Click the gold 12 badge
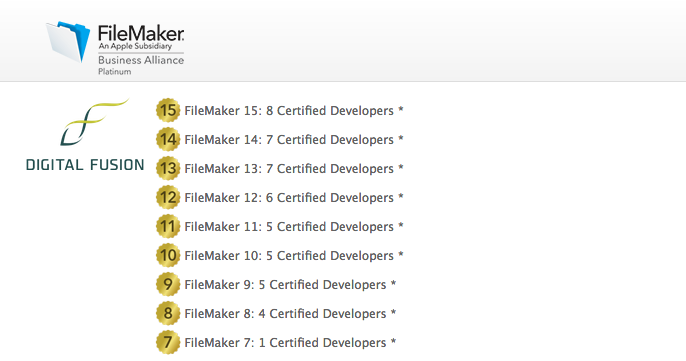Image resolution: width=686 pixels, height=361 pixels. [168, 197]
